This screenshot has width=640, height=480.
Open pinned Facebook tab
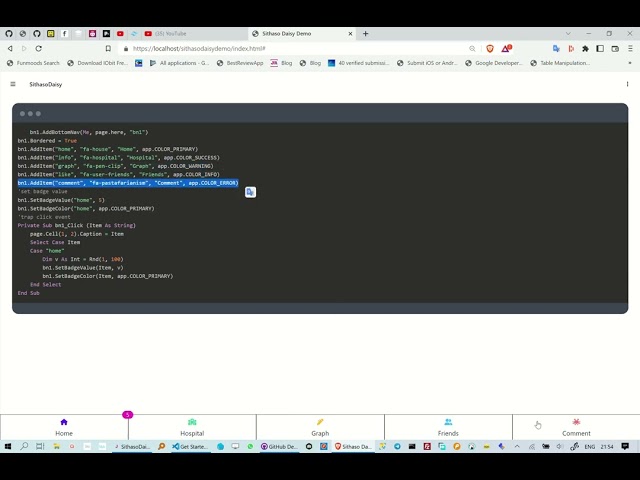coord(64,33)
